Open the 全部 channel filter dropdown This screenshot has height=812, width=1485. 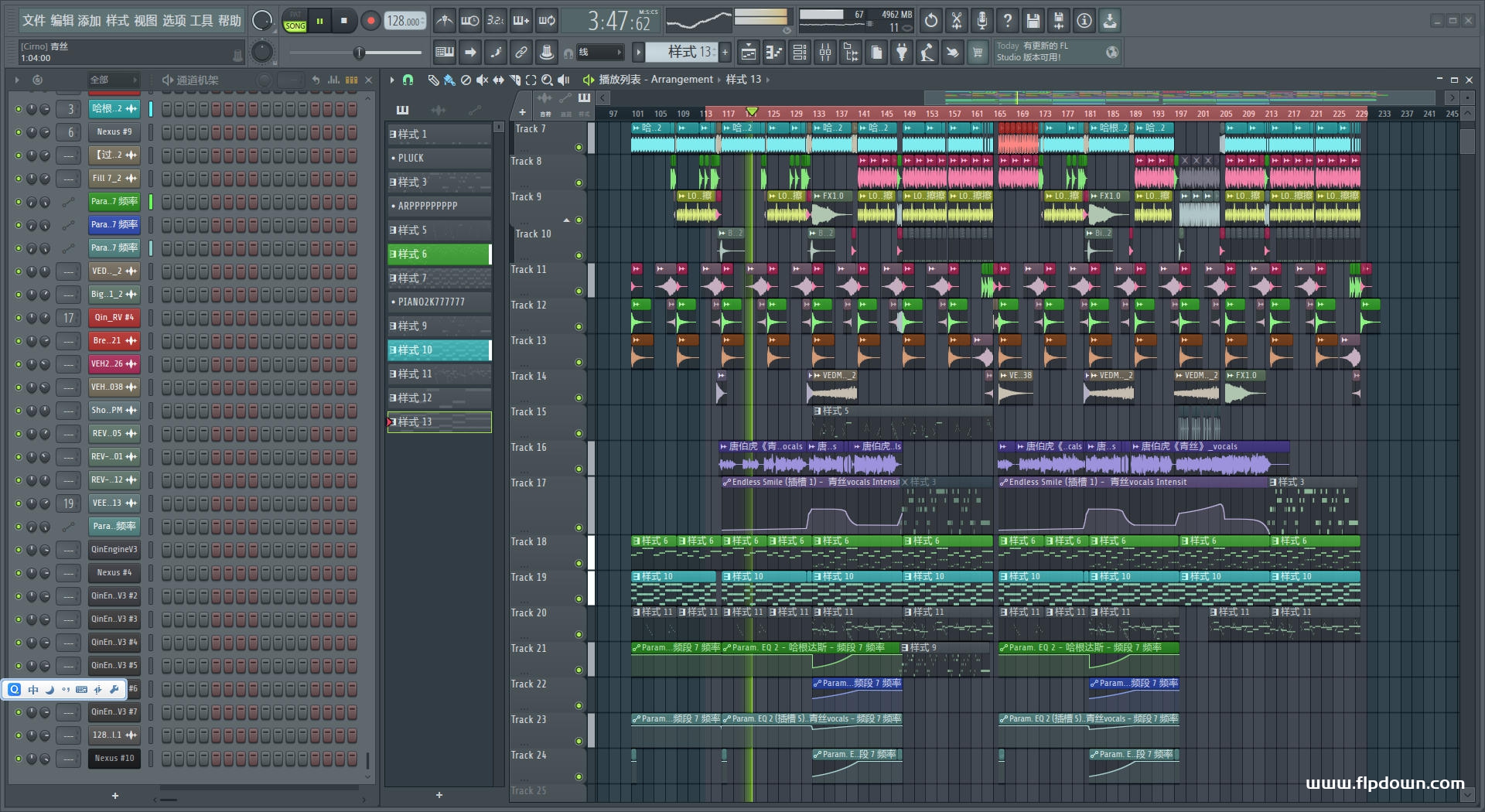pyautogui.click(x=112, y=80)
